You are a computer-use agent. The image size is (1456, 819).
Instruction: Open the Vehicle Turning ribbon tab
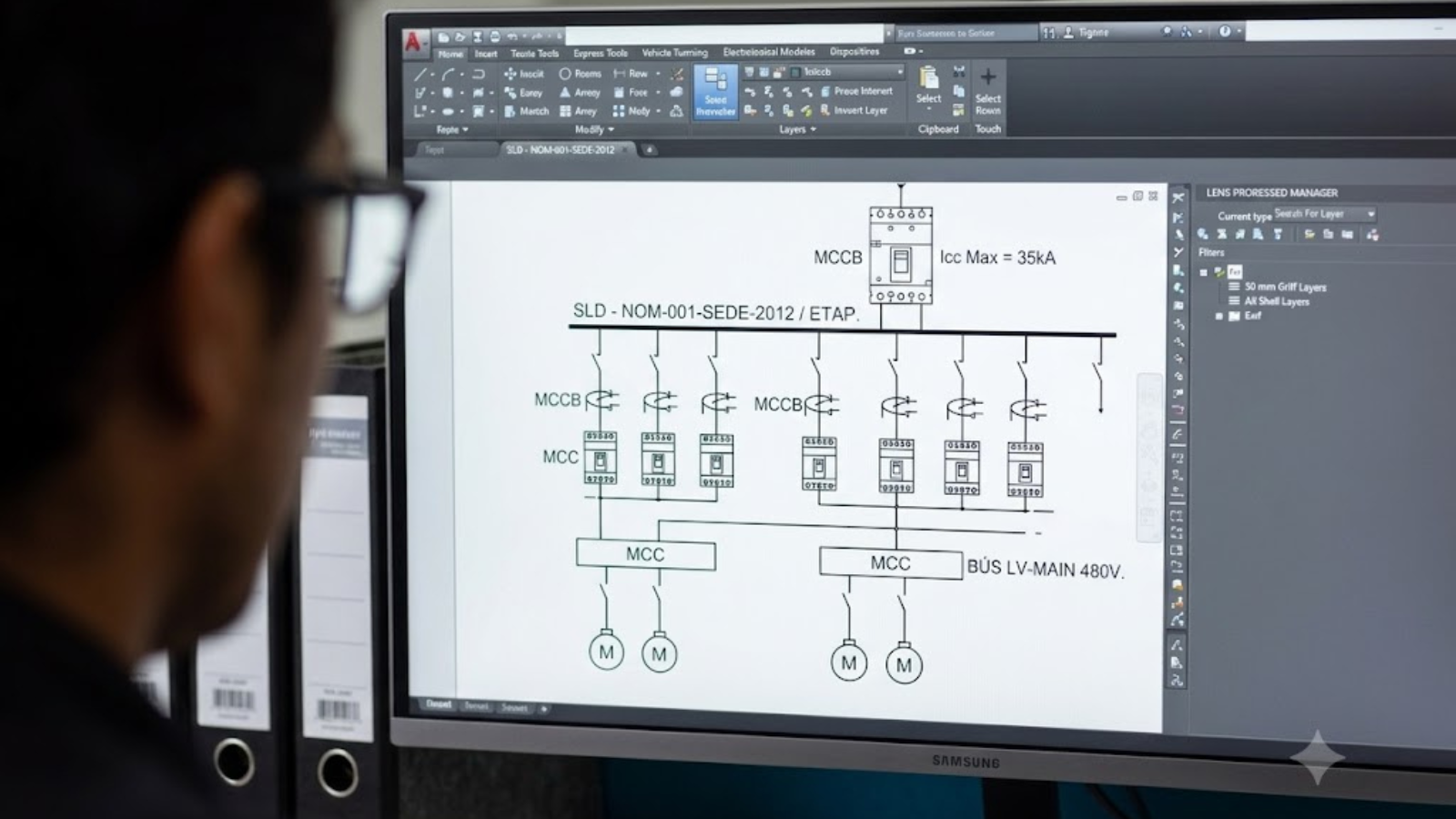click(x=674, y=53)
